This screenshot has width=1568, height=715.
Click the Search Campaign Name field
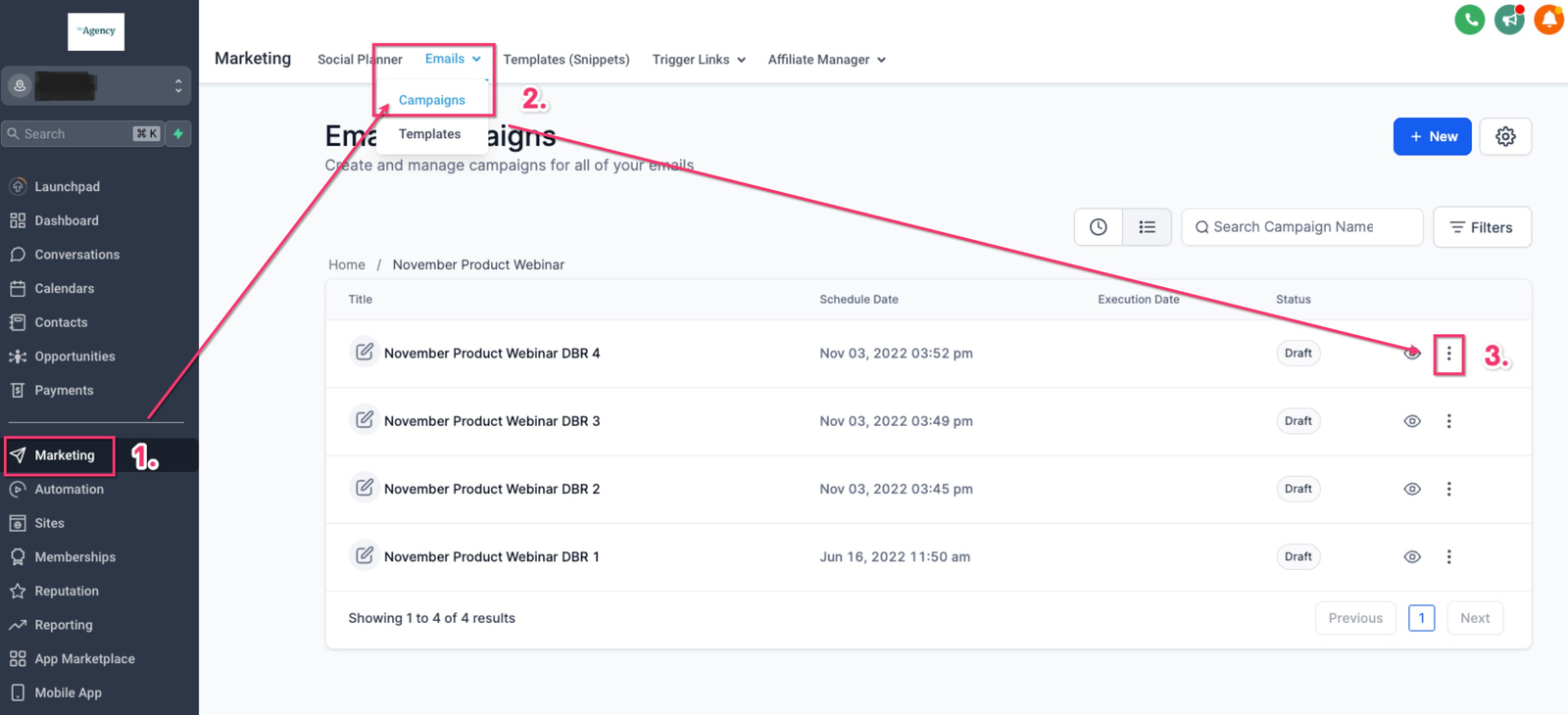coord(1302,227)
